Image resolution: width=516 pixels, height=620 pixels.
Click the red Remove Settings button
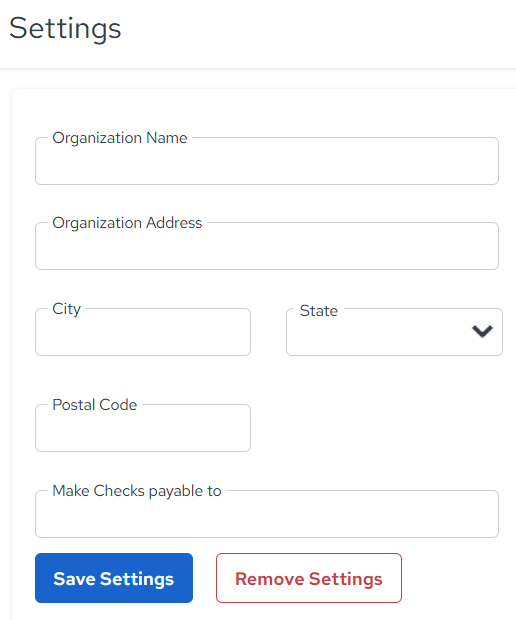pos(309,578)
